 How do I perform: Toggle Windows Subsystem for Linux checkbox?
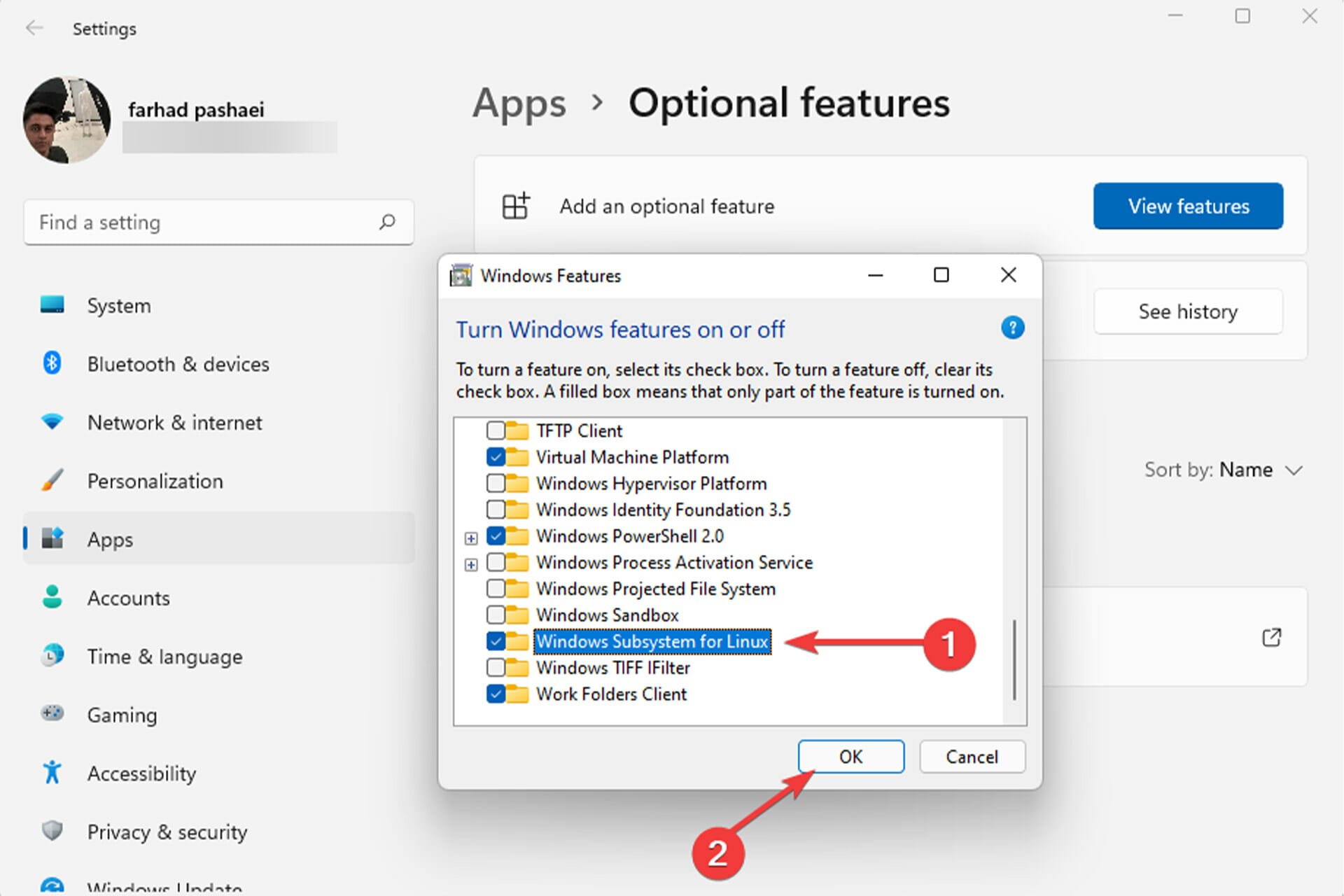pos(496,641)
